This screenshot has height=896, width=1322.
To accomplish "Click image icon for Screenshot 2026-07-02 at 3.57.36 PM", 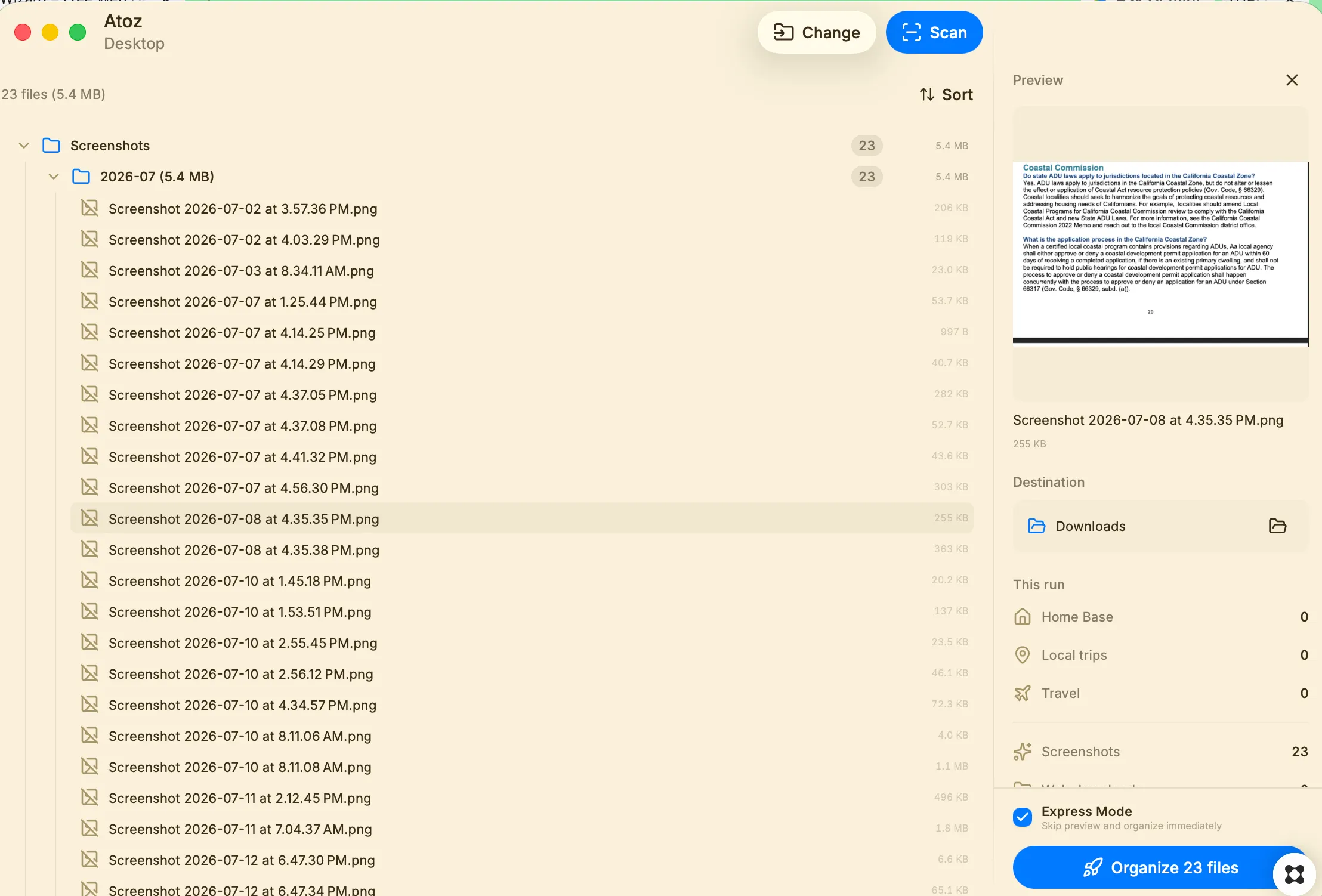I will (x=89, y=208).
